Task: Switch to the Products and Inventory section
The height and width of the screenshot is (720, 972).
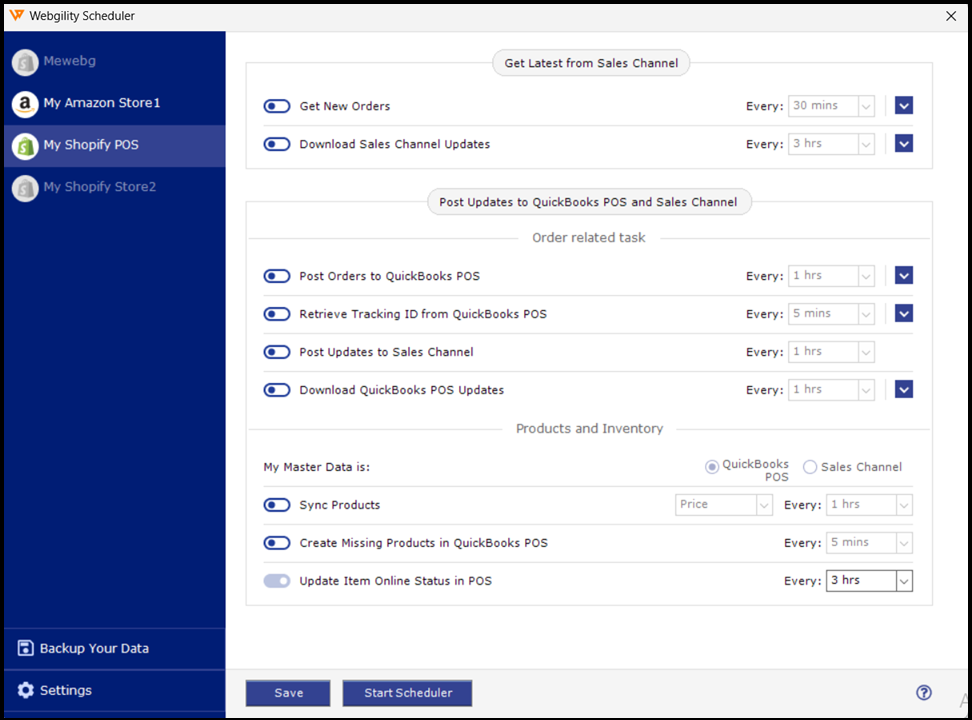Action: pos(589,428)
